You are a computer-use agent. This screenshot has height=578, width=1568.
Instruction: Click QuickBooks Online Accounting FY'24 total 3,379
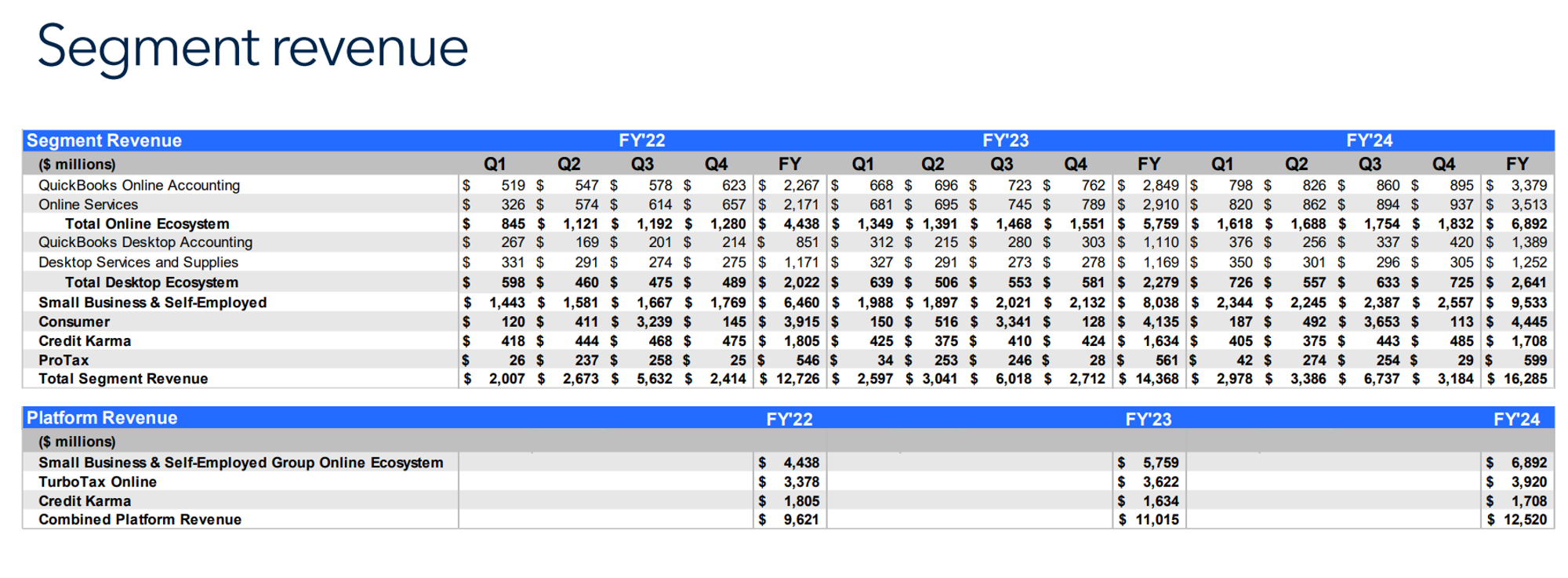(1530, 185)
